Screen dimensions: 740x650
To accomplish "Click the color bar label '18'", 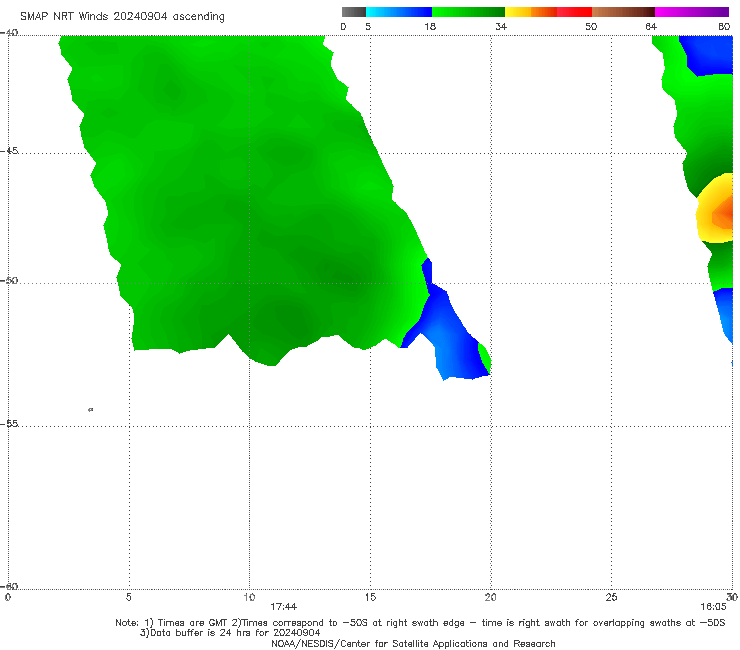I will coord(430,27).
